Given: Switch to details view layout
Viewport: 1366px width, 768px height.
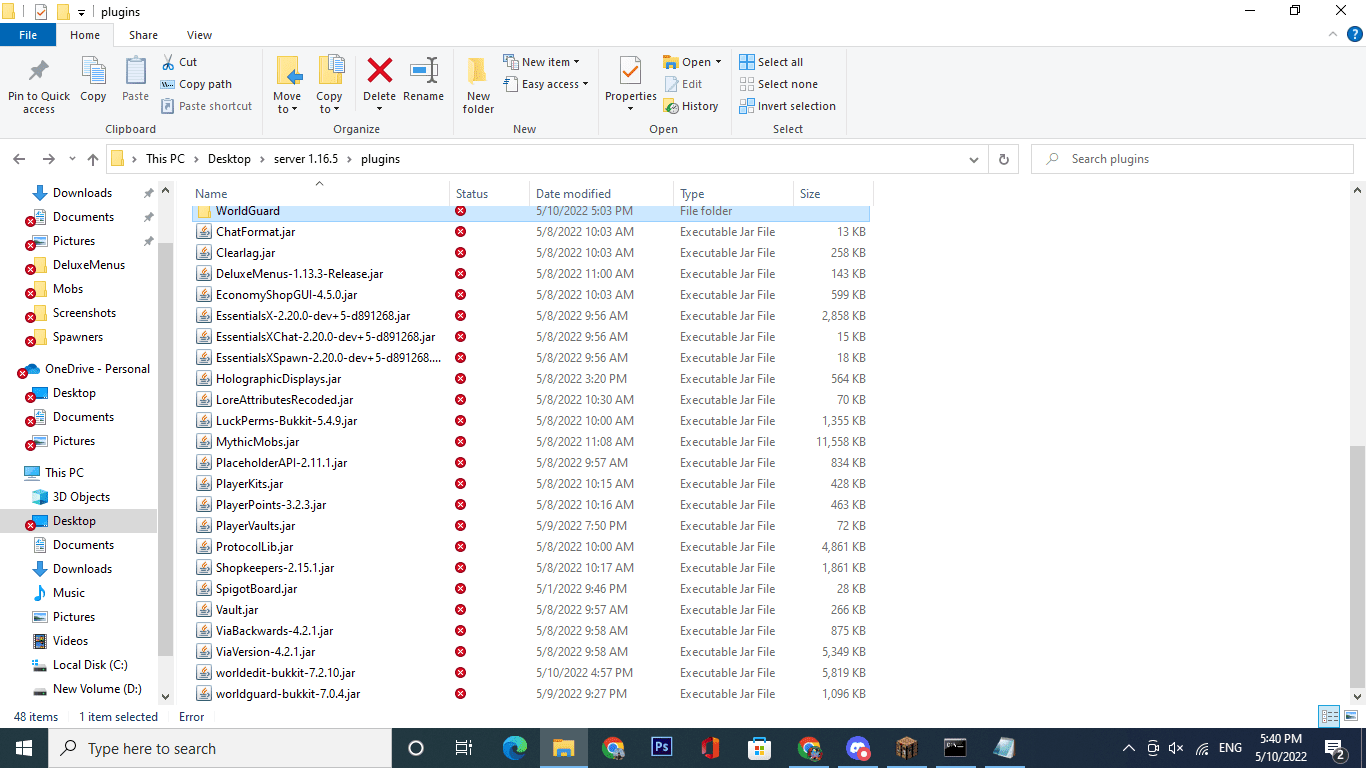Looking at the screenshot, I should tap(1329, 716).
